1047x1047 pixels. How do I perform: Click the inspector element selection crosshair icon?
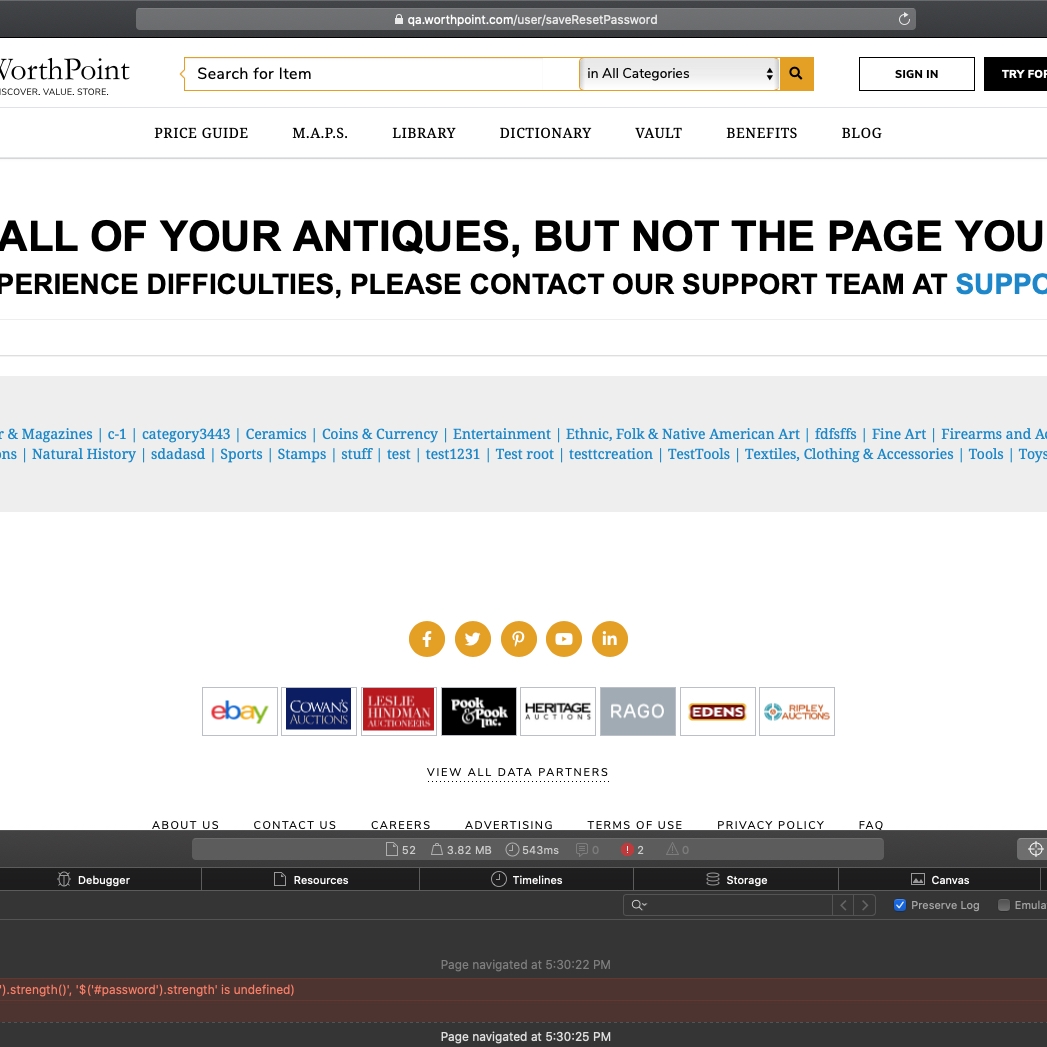[1035, 849]
